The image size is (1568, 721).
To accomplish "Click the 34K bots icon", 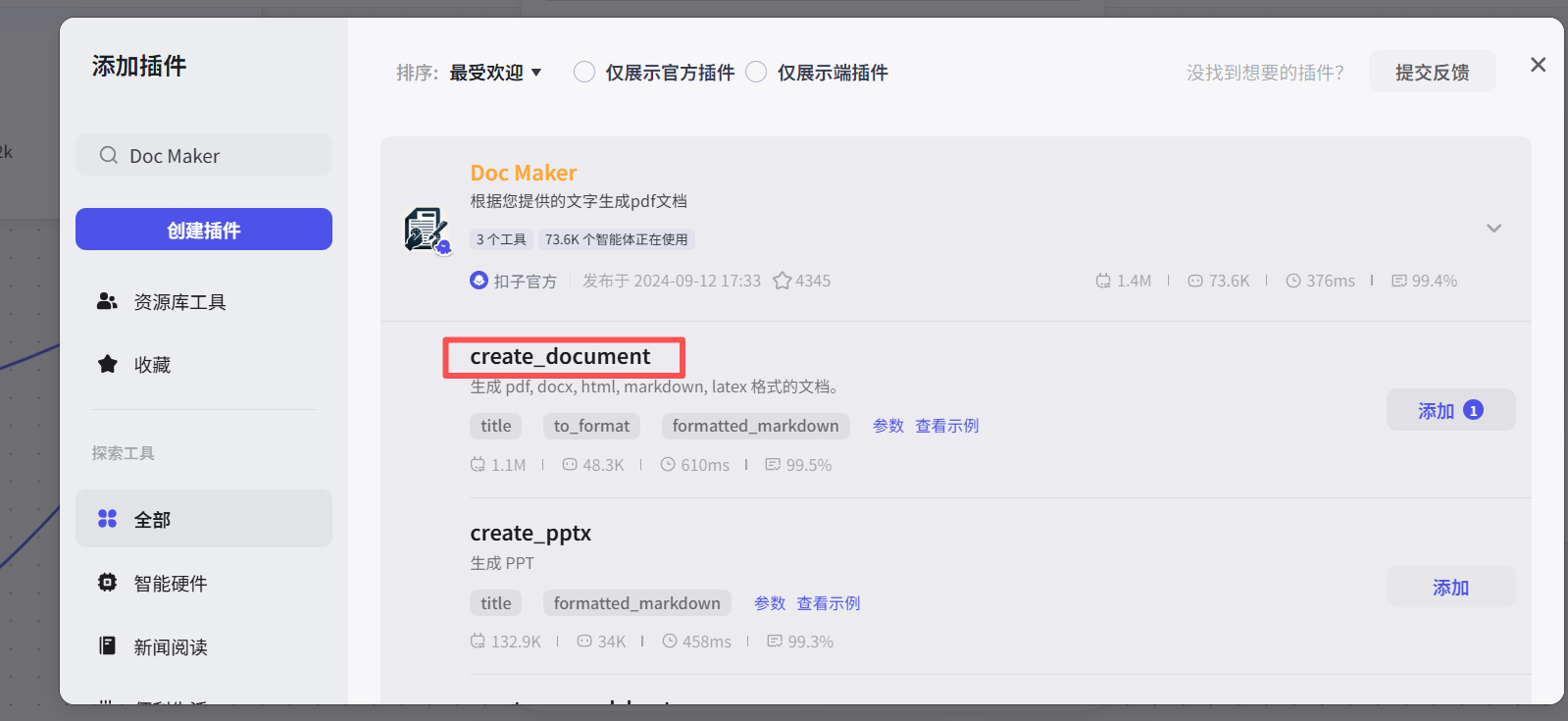I will pos(584,641).
